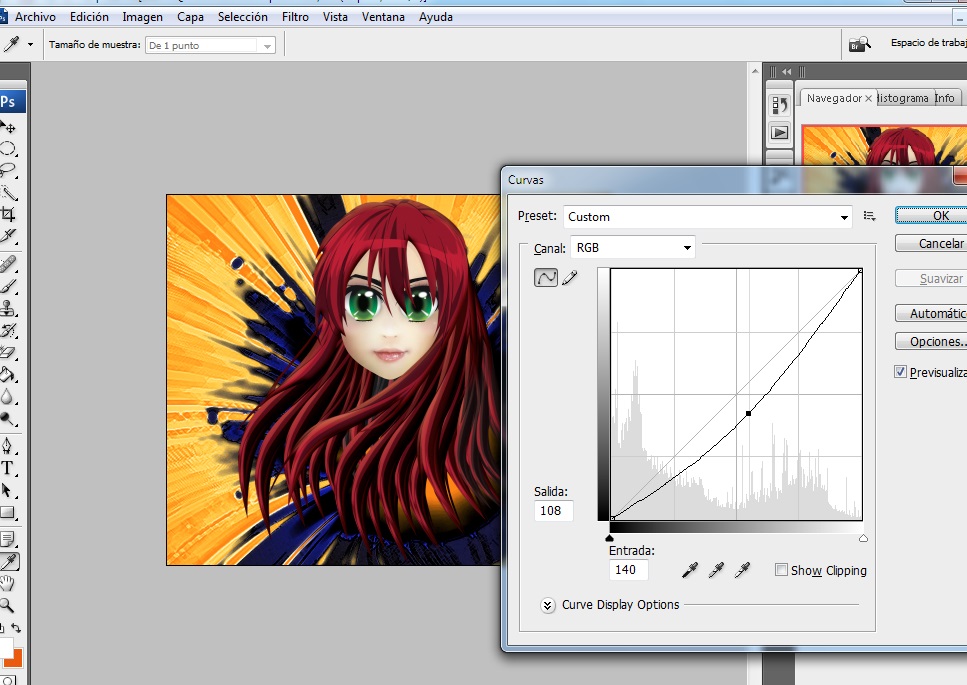Launch Adobe Bridge from options bar
The image size is (967, 685).
coord(858,45)
